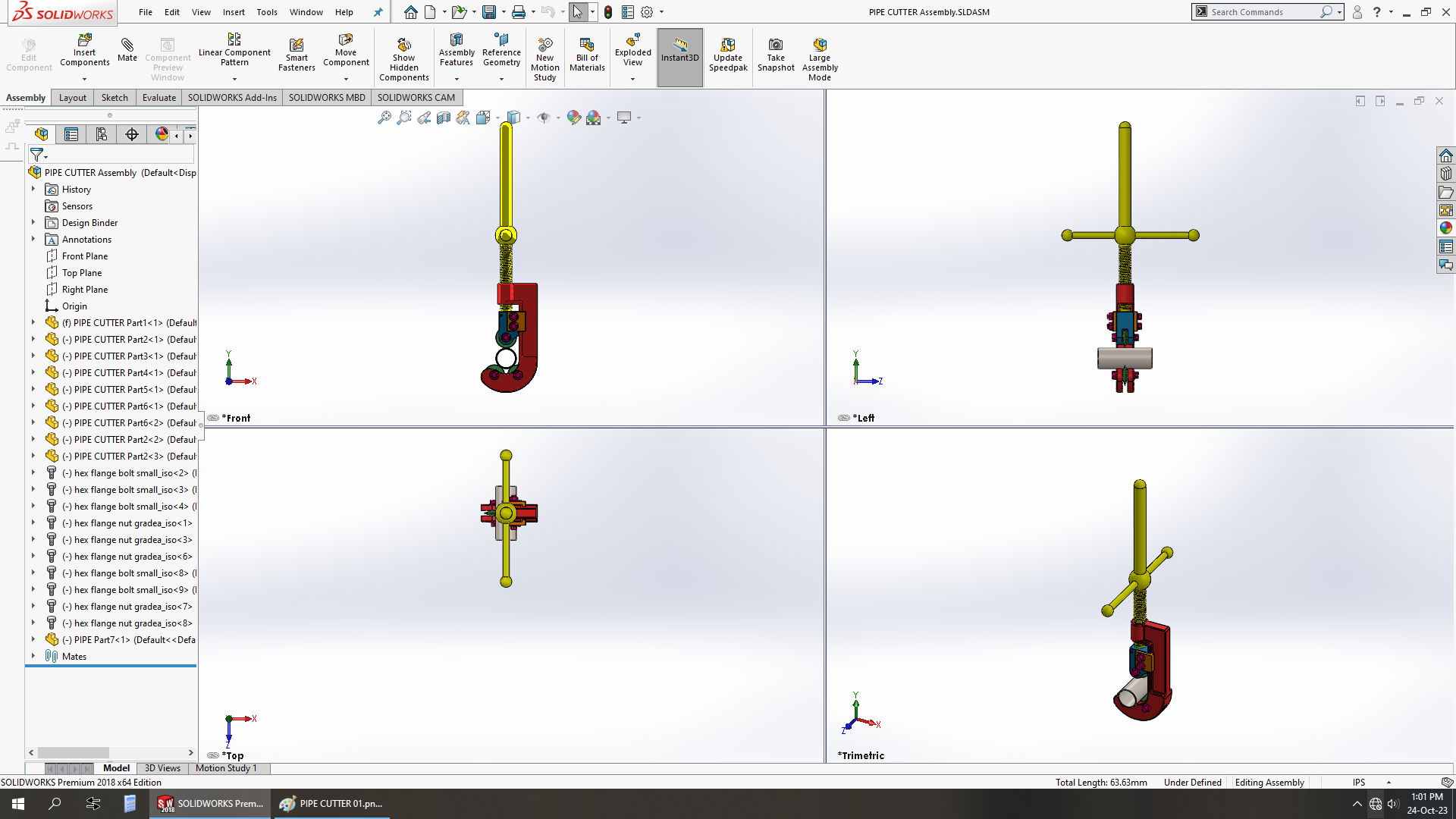Viewport: 1456px width, 819px height.
Task: Open PIPE CUTTER 01.png taskbar app
Action: click(x=331, y=804)
